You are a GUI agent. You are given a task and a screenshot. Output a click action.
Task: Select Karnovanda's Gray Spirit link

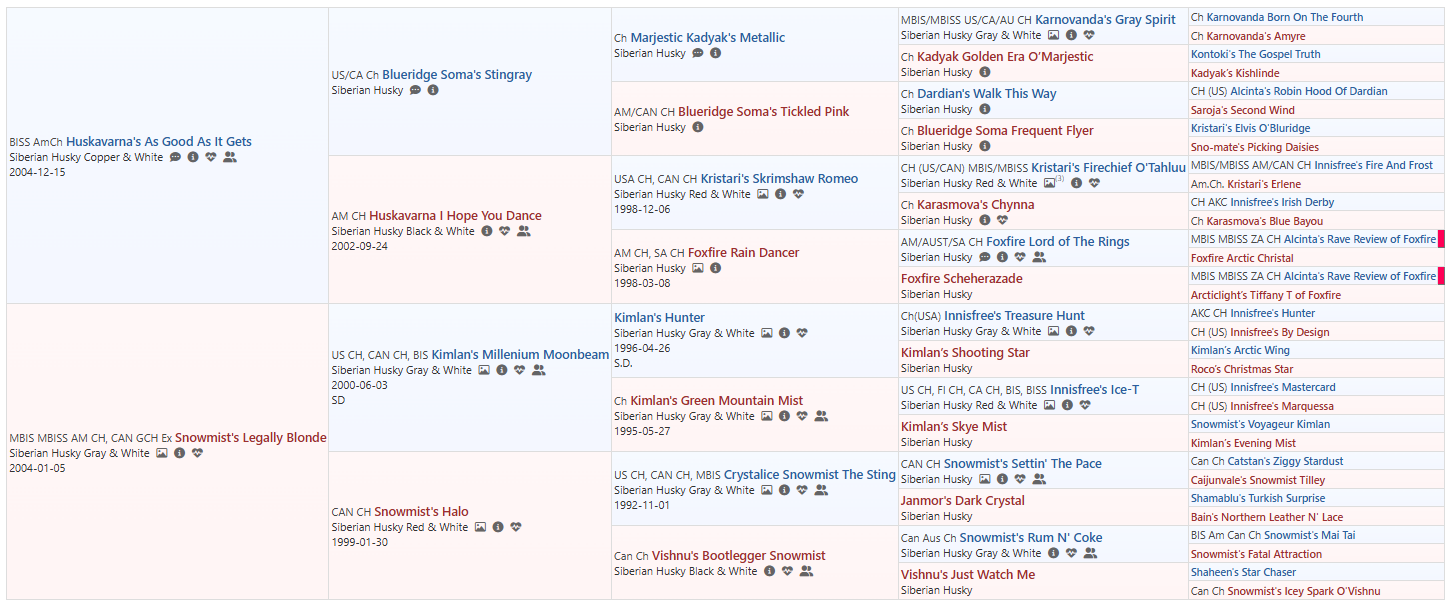[1105, 19]
